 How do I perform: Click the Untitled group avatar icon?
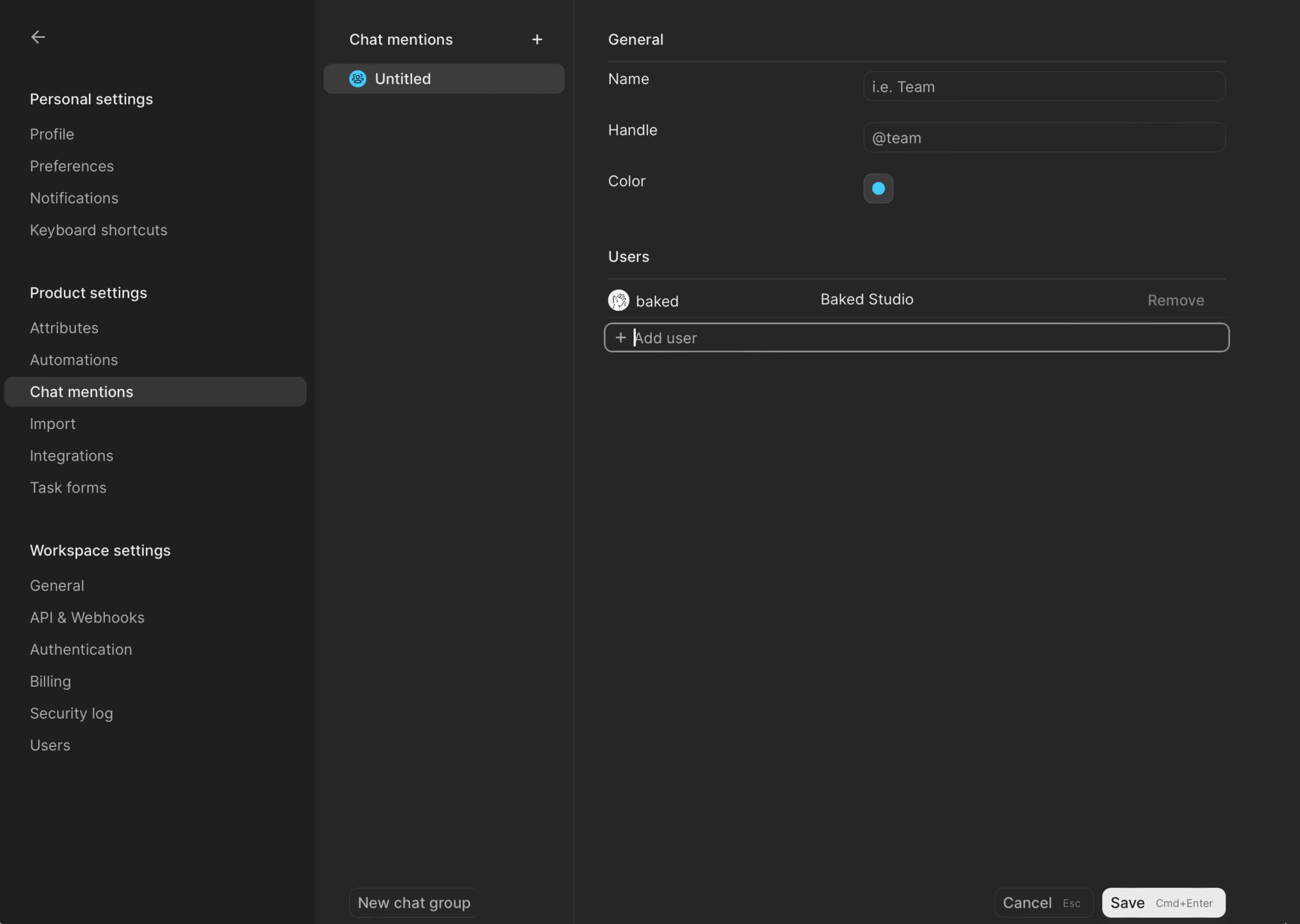[x=357, y=79]
